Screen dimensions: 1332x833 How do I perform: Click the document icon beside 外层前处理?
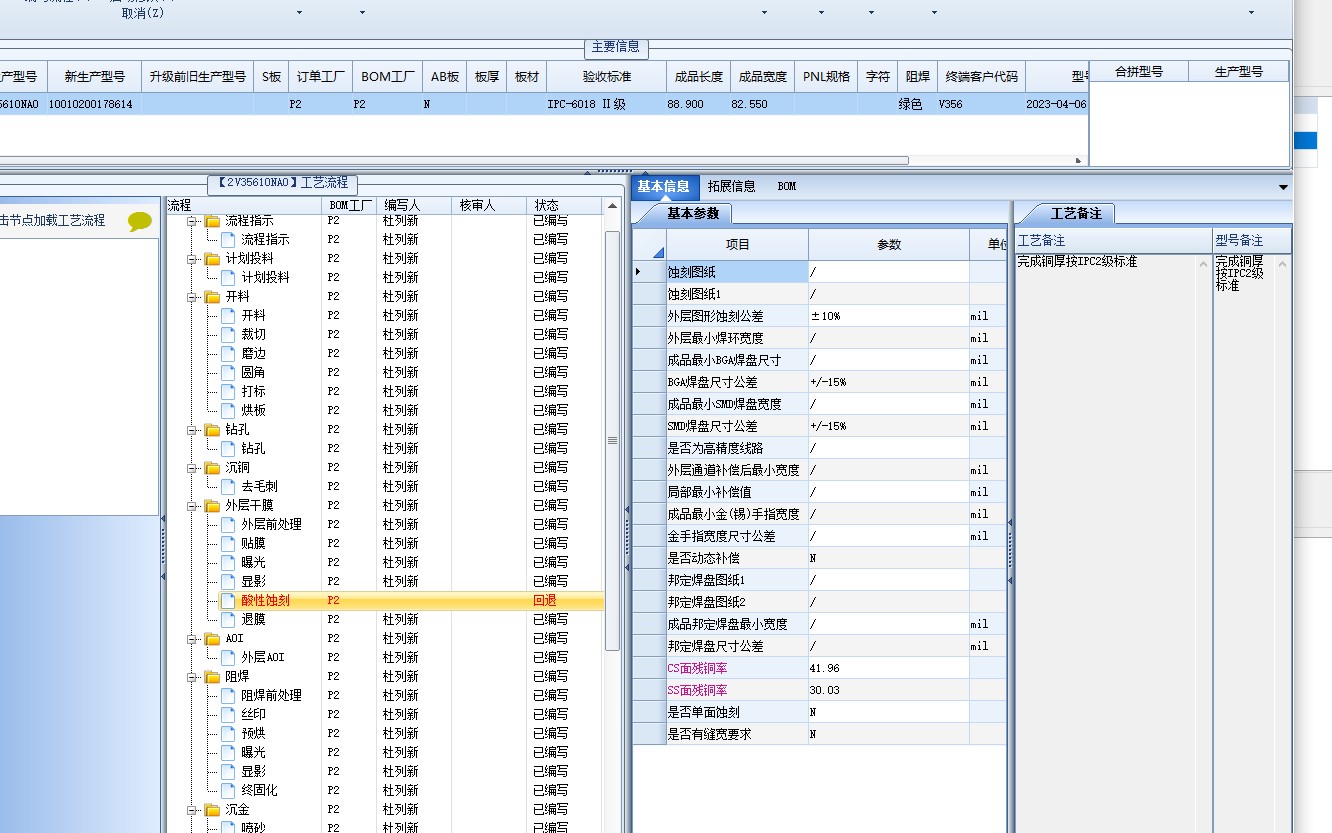point(228,524)
